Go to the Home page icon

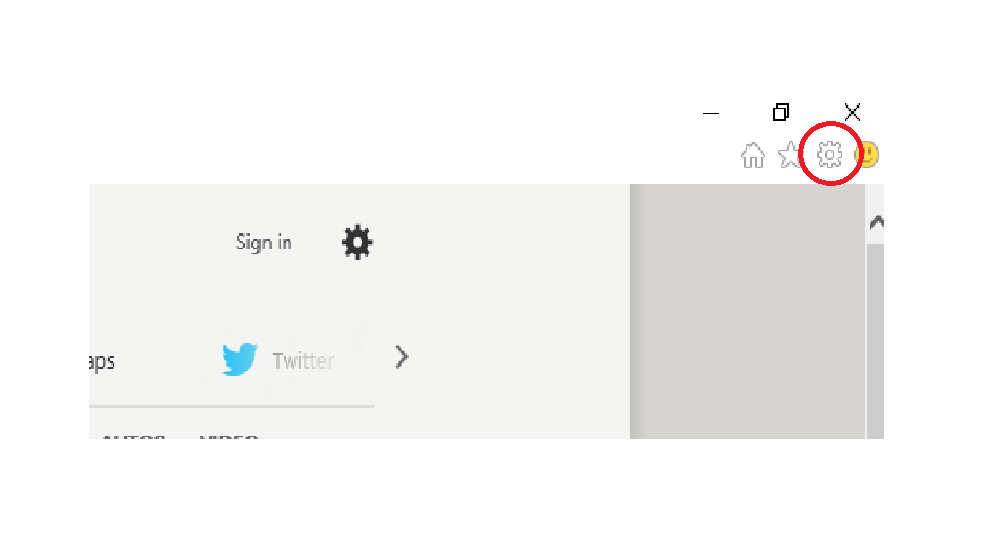753,155
